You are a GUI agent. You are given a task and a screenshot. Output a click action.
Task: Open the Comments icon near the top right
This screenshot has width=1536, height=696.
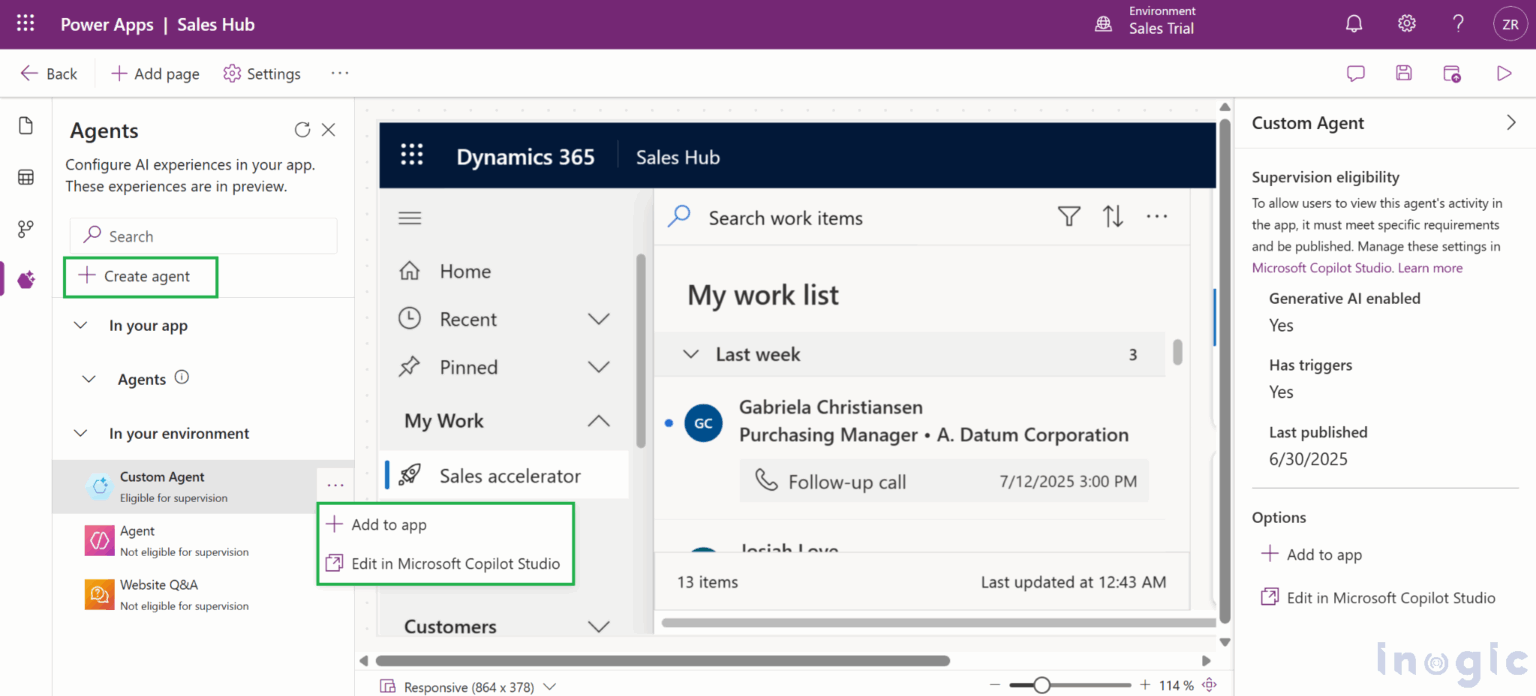[x=1355, y=73]
